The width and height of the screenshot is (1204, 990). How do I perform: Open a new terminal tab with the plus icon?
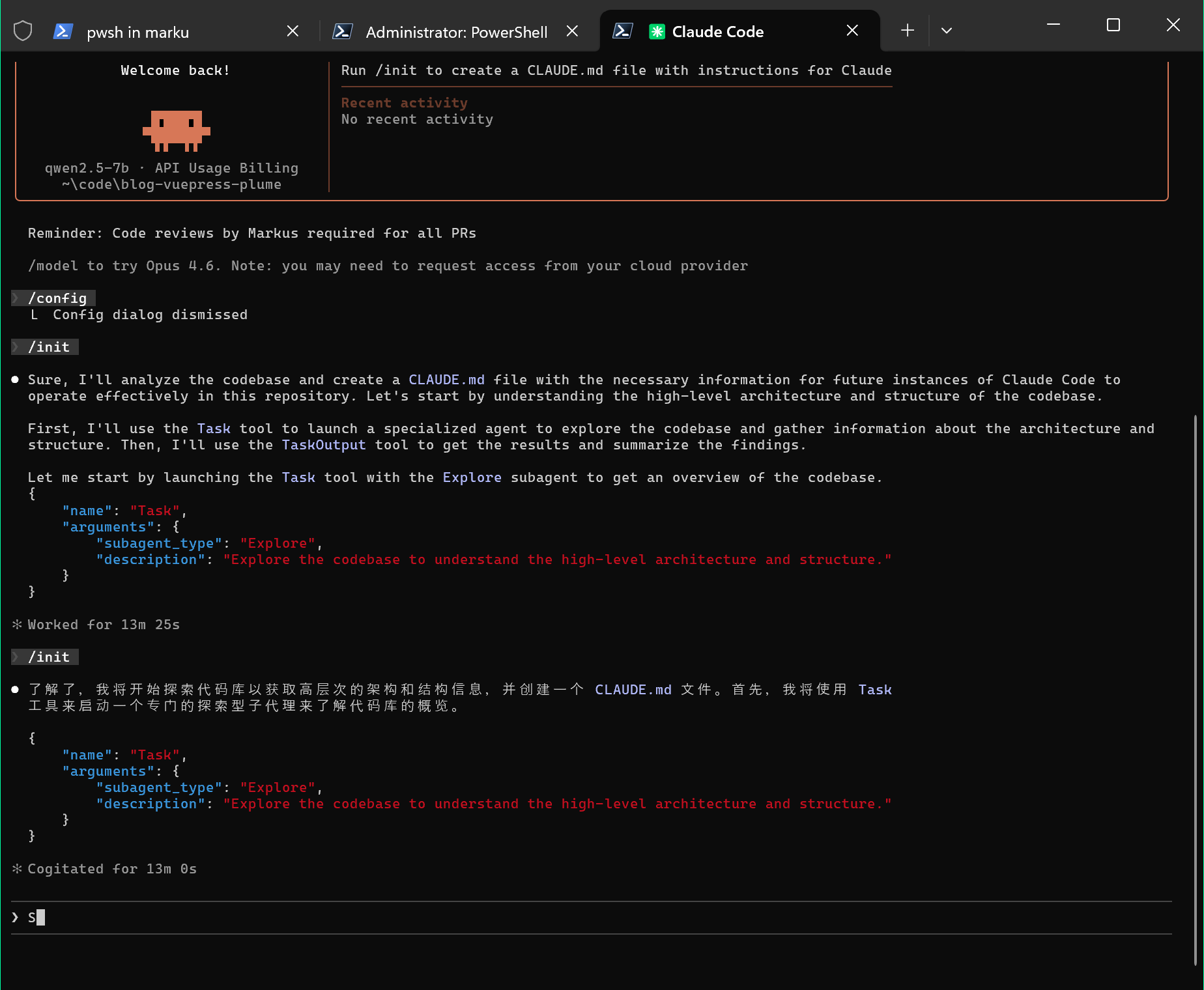pyautogui.click(x=907, y=30)
